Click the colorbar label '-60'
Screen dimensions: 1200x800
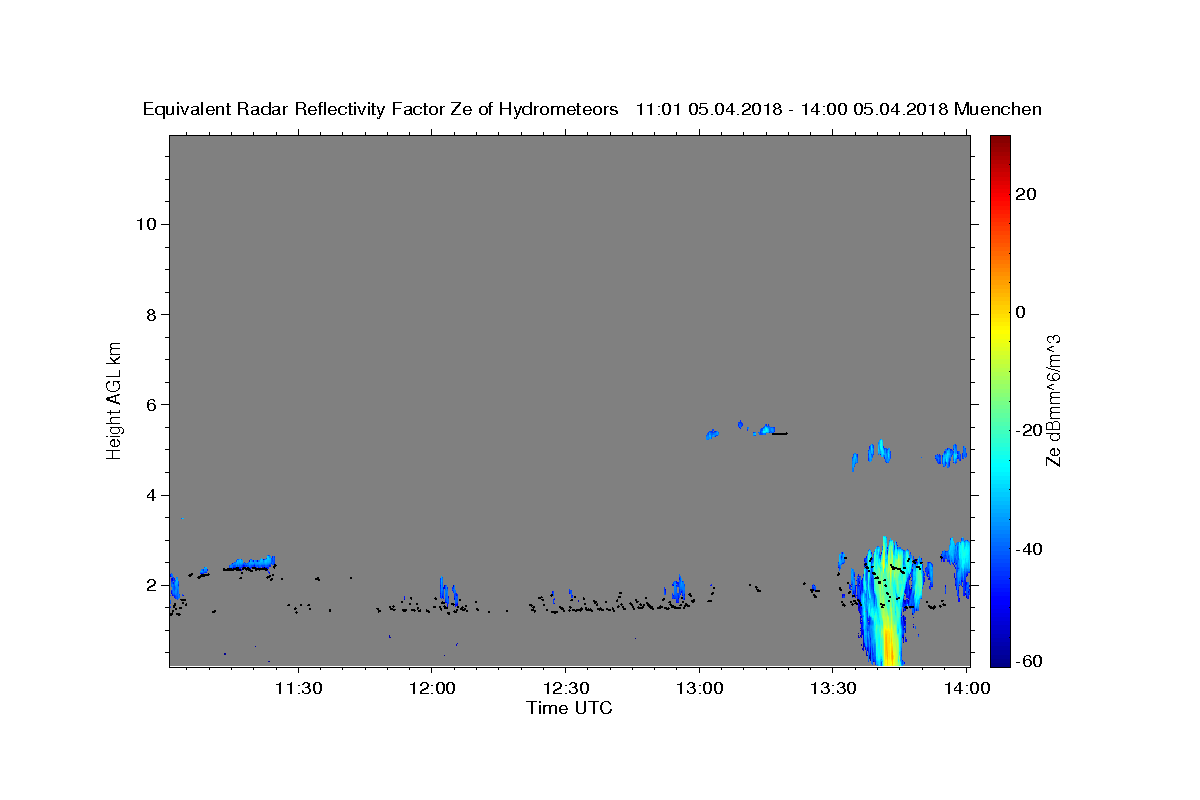[x=1028, y=661]
